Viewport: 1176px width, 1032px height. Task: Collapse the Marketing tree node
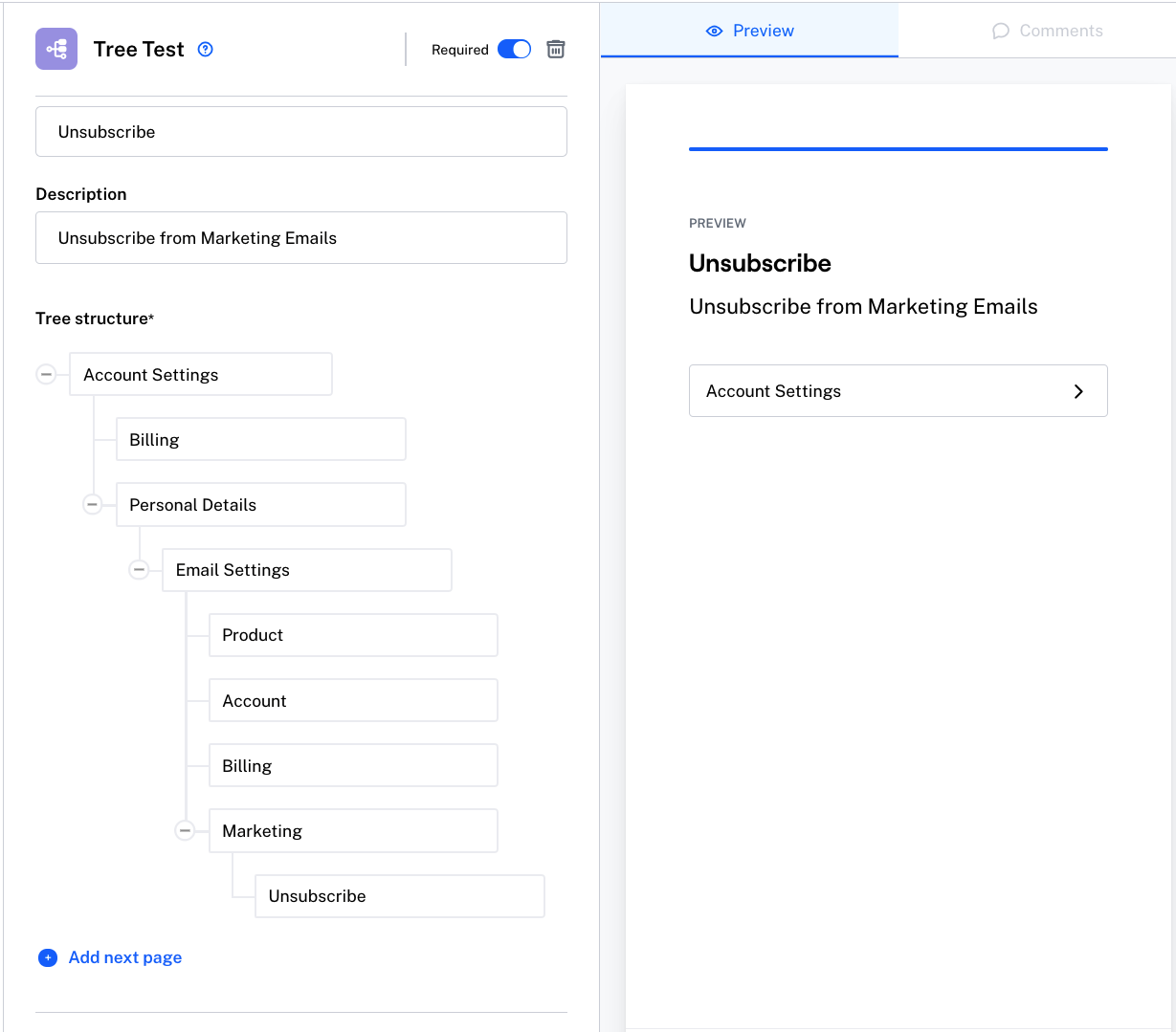pos(186,831)
